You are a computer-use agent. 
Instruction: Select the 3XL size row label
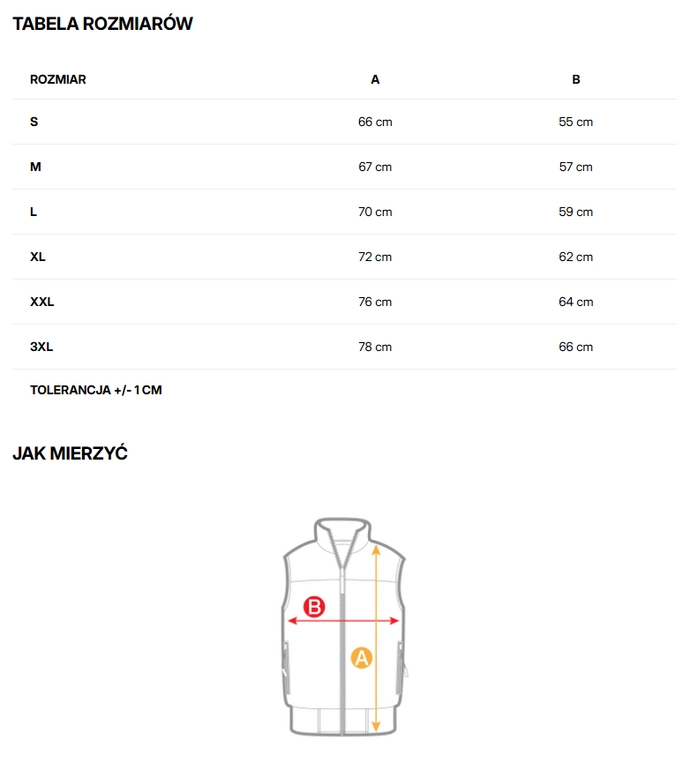(x=41, y=347)
